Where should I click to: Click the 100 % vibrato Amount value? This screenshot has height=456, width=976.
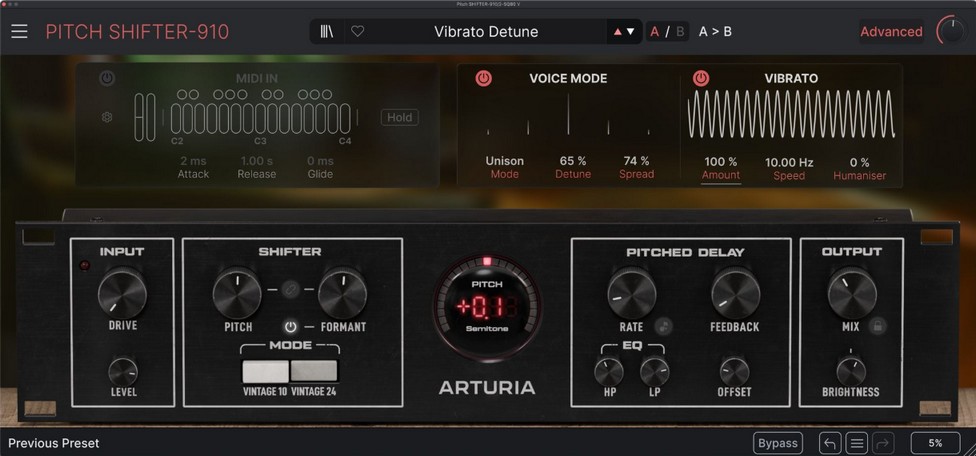click(x=721, y=162)
